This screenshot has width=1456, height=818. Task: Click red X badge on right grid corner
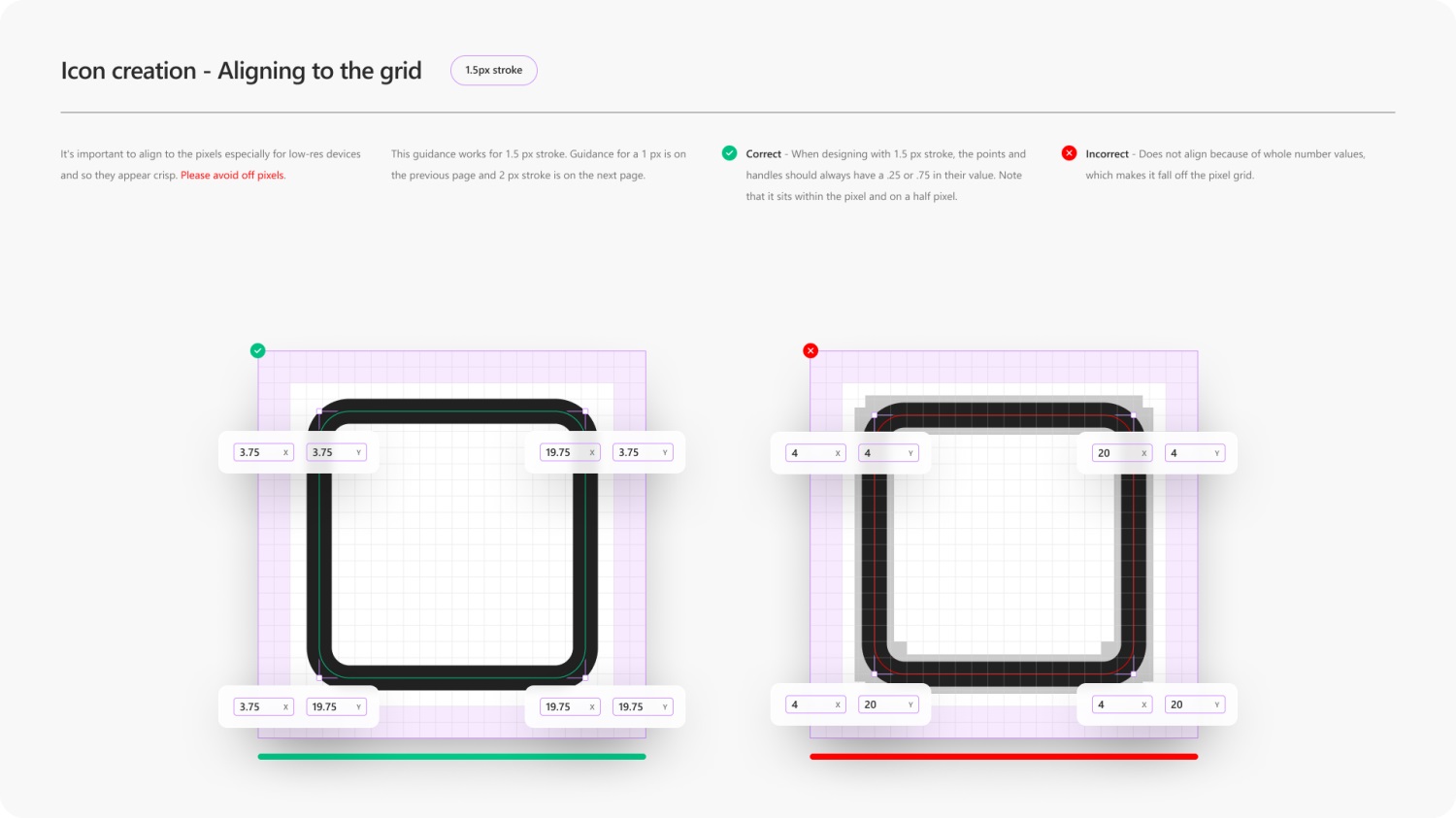[811, 350]
